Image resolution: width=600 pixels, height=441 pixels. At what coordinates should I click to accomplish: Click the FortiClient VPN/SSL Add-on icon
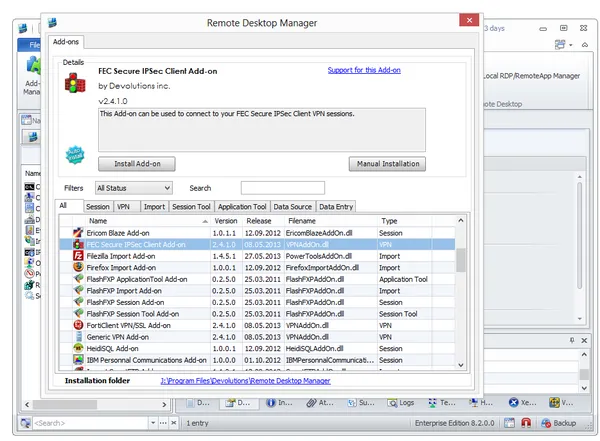[78, 325]
